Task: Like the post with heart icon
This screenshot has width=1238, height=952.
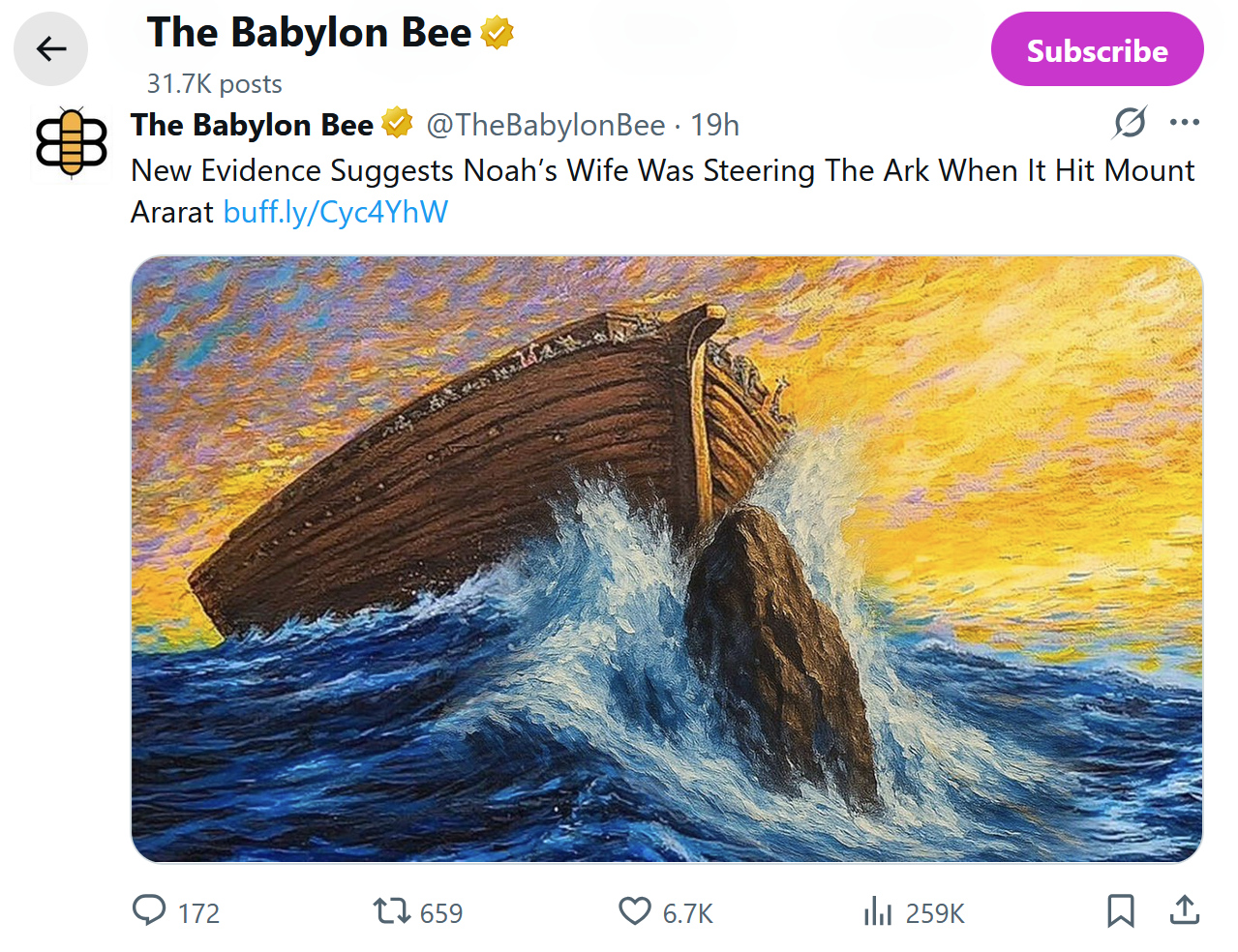Action: (635, 911)
